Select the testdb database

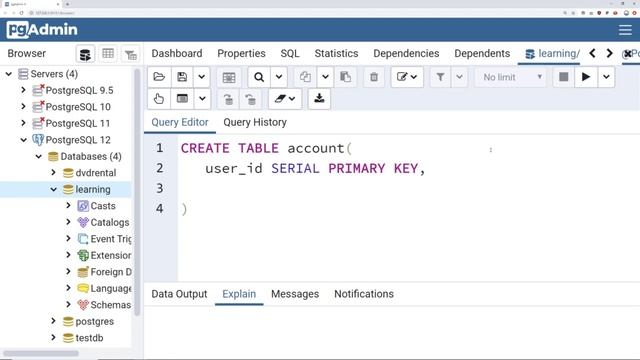click(x=89, y=338)
